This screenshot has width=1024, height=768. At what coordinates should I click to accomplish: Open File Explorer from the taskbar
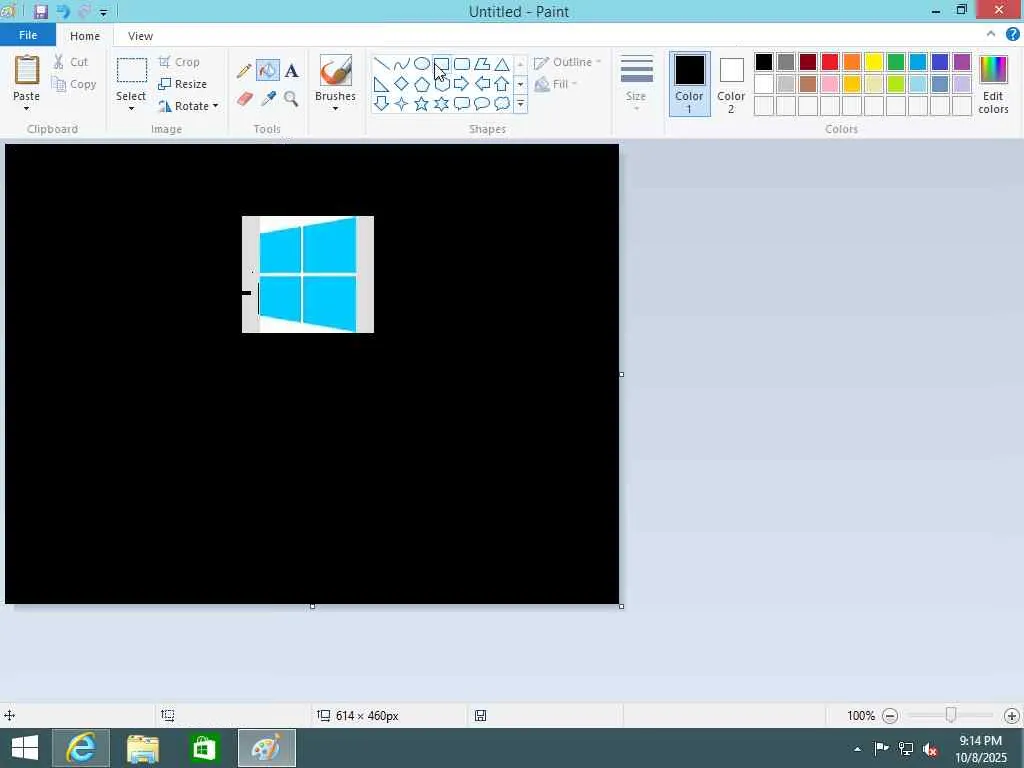click(143, 748)
